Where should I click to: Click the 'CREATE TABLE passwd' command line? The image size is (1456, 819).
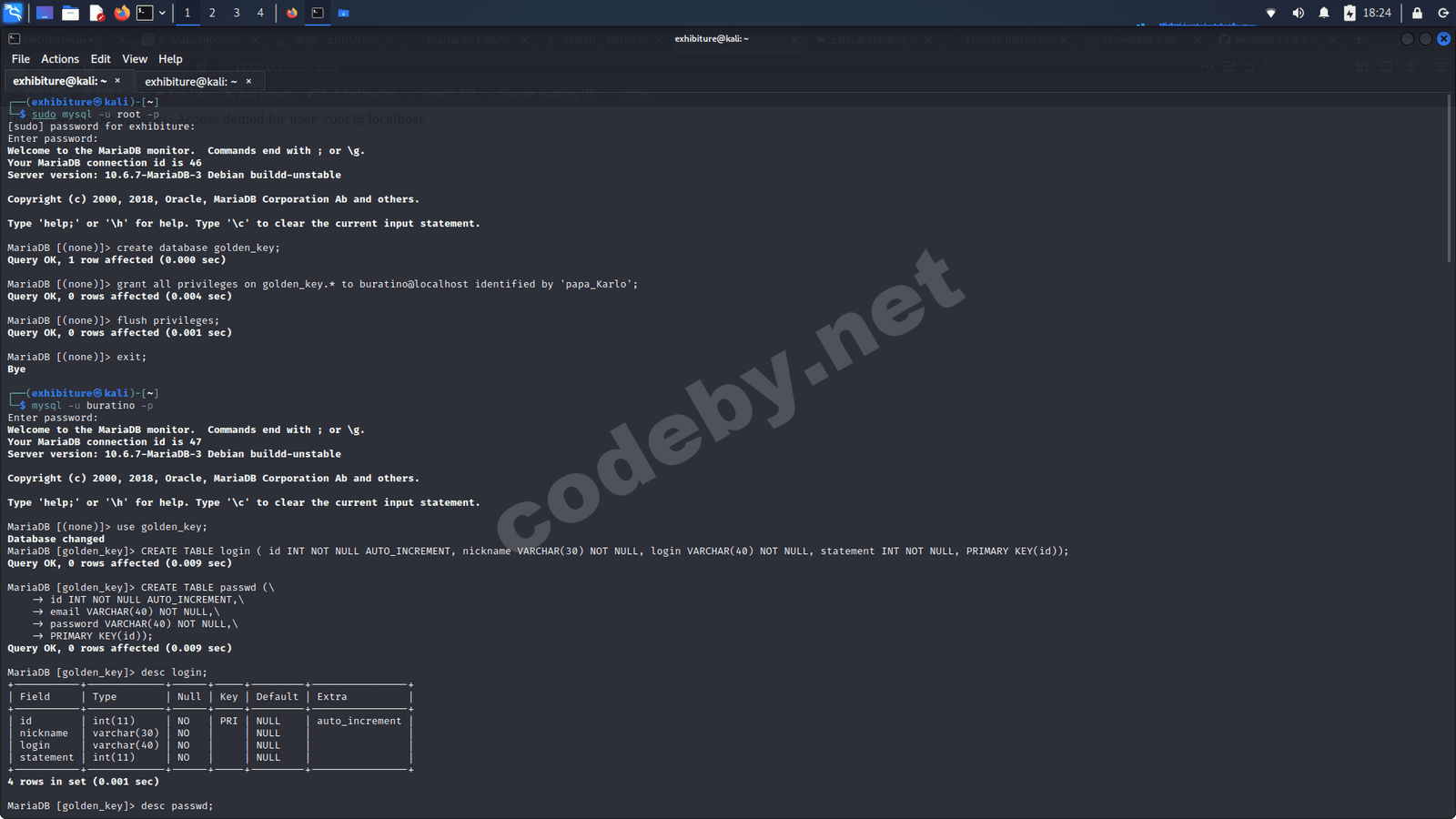pyautogui.click(x=207, y=588)
